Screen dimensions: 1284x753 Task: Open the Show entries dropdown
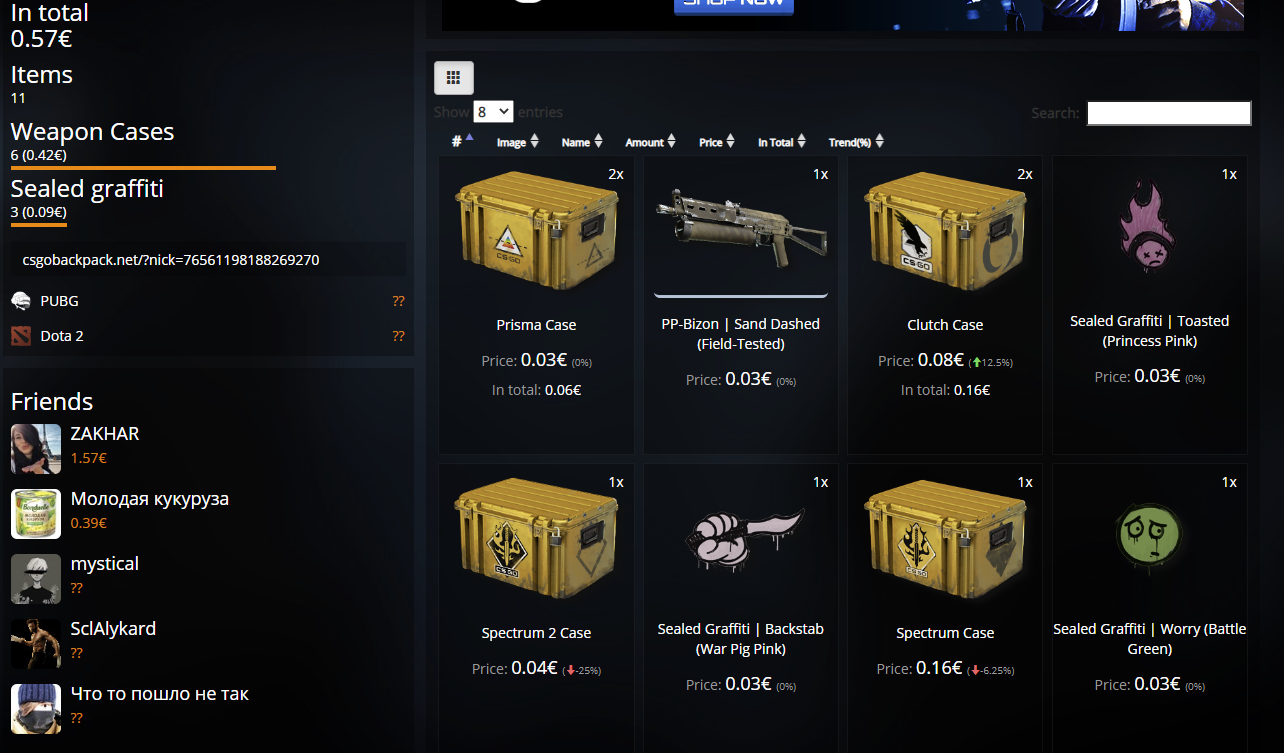[x=494, y=112]
